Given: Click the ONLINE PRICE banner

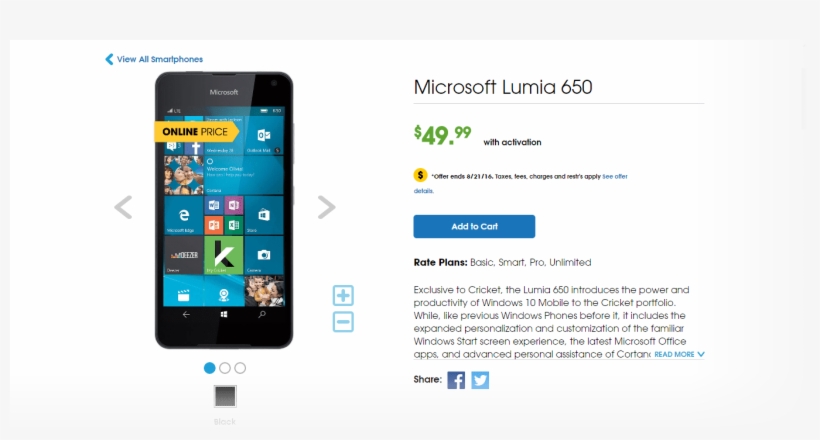Looking at the screenshot, I should (x=197, y=132).
